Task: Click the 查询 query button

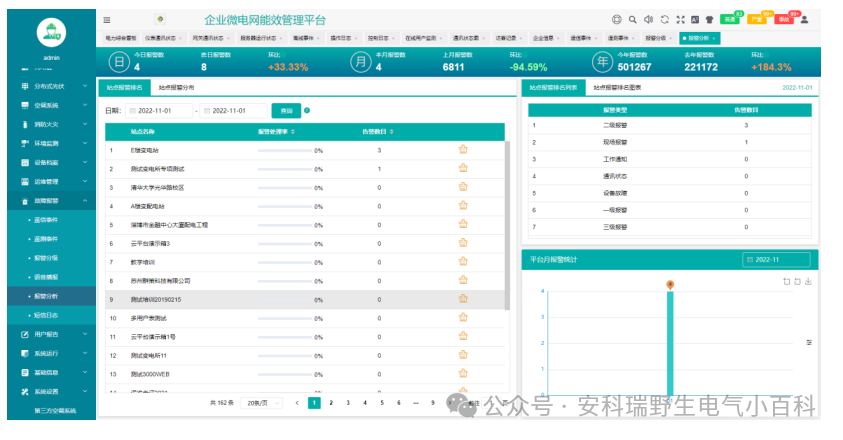Action: click(x=286, y=110)
